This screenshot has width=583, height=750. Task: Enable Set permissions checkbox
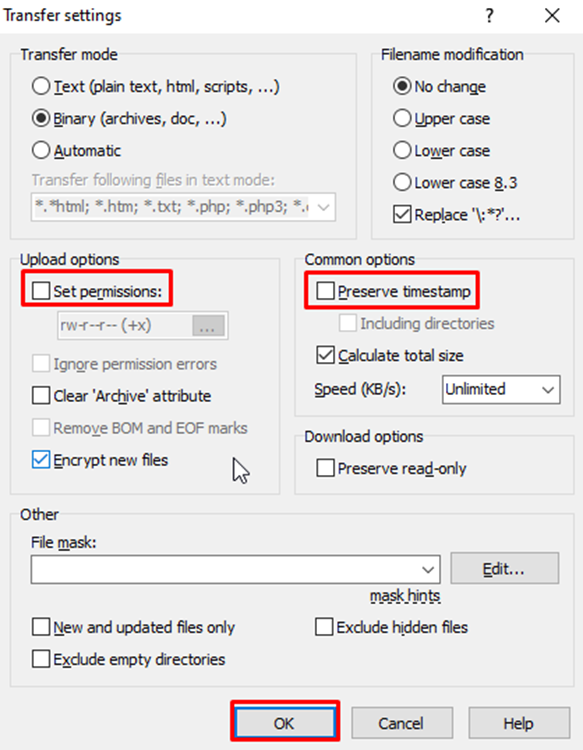point(41,291)
